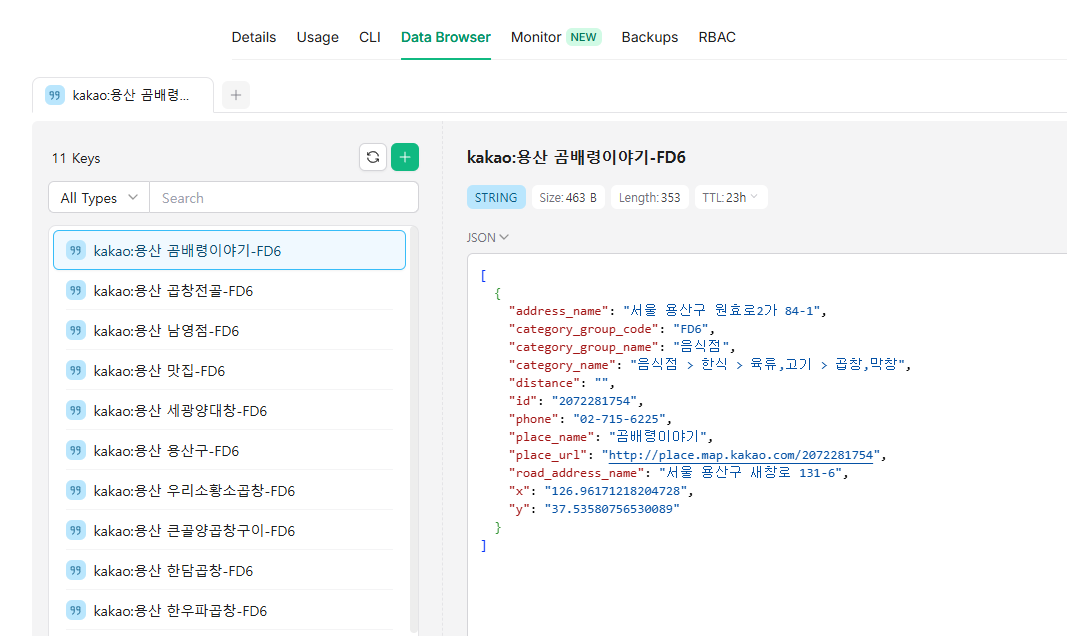Click the refresh keys icon
This screenshot has height=636, width=1067.
pos(373,157)
